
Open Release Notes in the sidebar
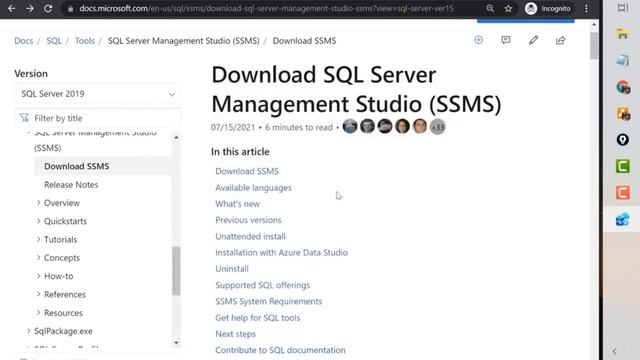coord(71,184)
